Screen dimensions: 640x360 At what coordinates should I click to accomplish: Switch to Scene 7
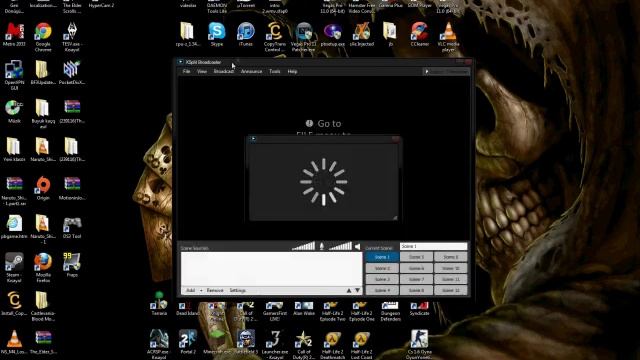pyautogui.click(x=416, y=279)
